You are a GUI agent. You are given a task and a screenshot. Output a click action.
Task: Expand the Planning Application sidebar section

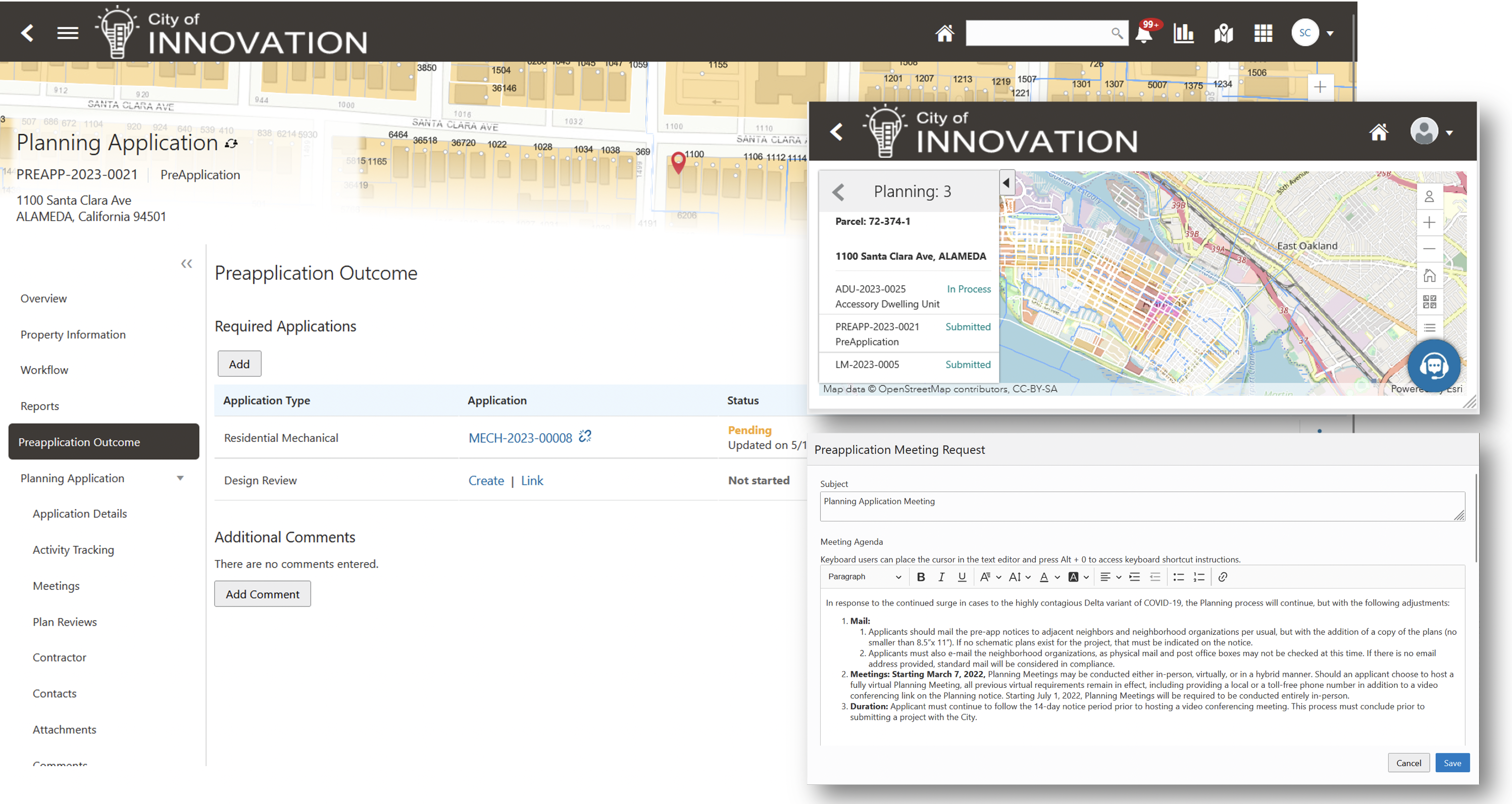(x=180, y=478)
